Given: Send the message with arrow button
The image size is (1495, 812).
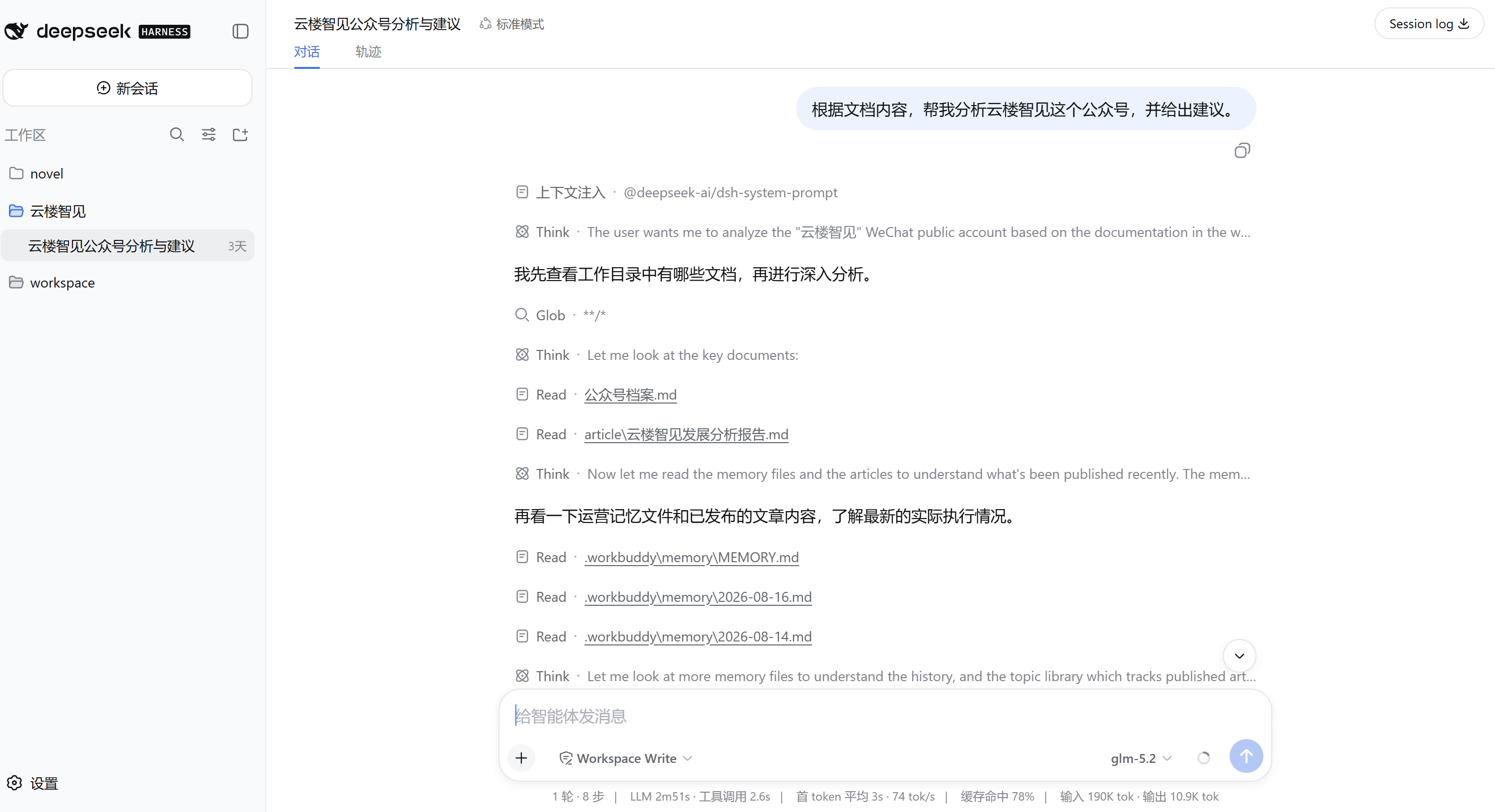Looking at the screenshot, I should pyautogui.click(x=1246, y=756).
